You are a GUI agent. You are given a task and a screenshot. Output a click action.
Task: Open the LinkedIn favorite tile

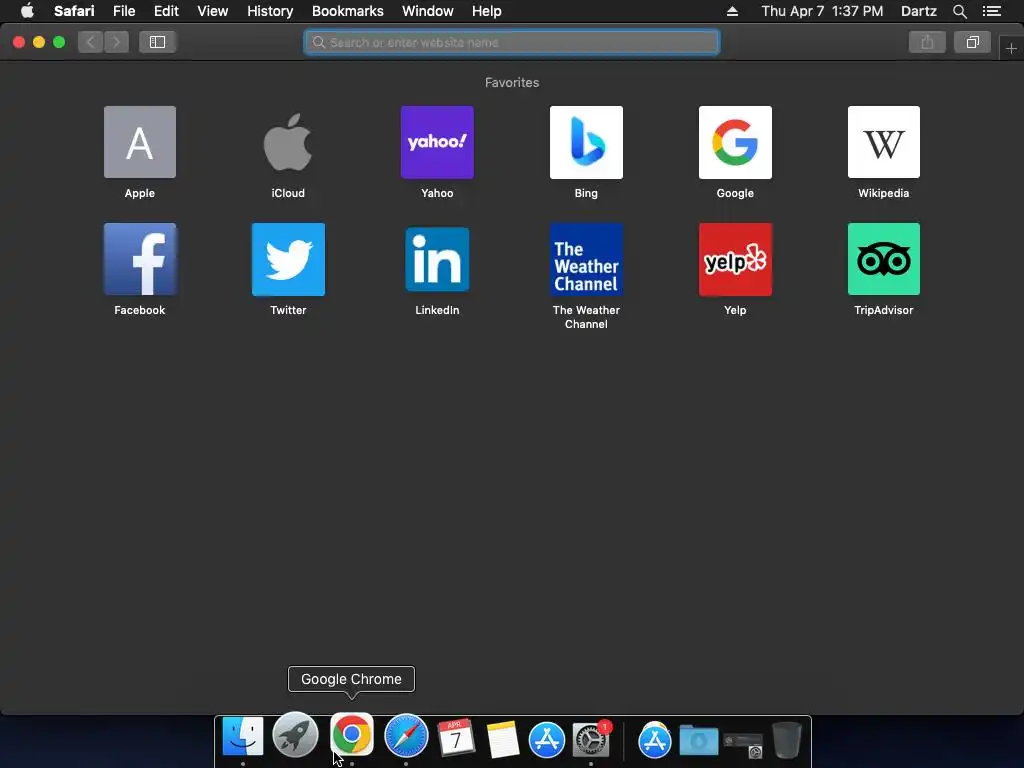pyautogui.click(x=437, y=259)
